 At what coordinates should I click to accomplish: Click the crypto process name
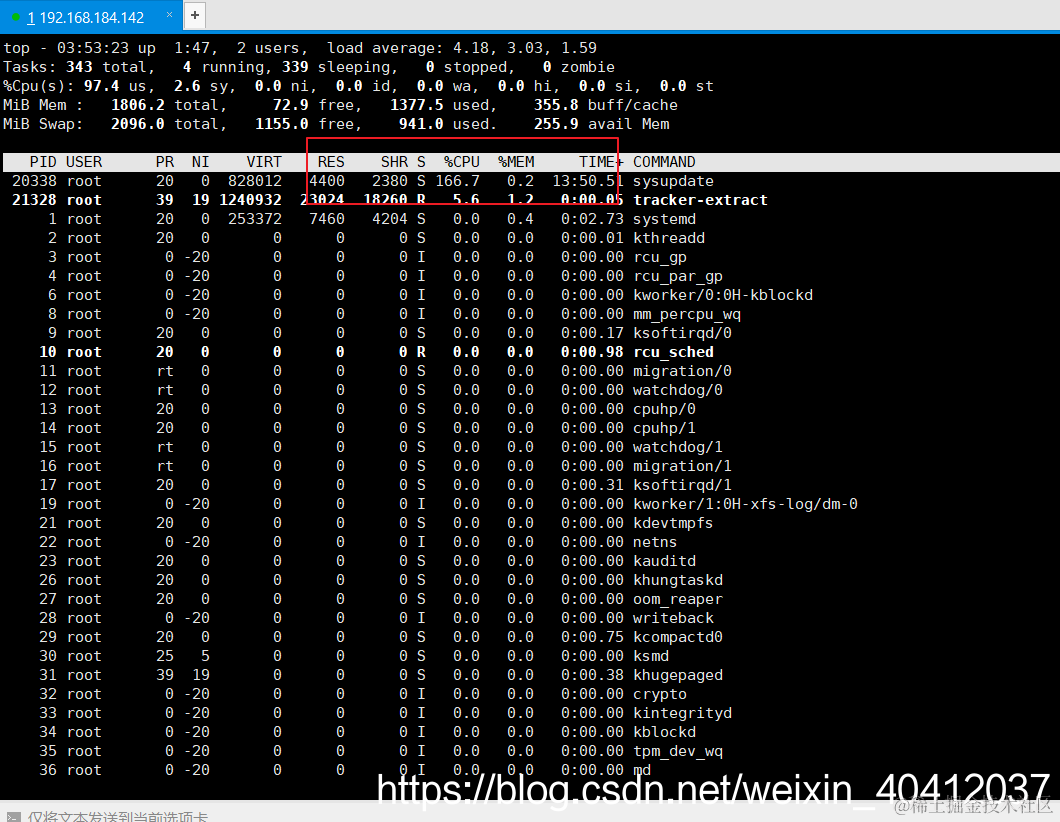660,694
